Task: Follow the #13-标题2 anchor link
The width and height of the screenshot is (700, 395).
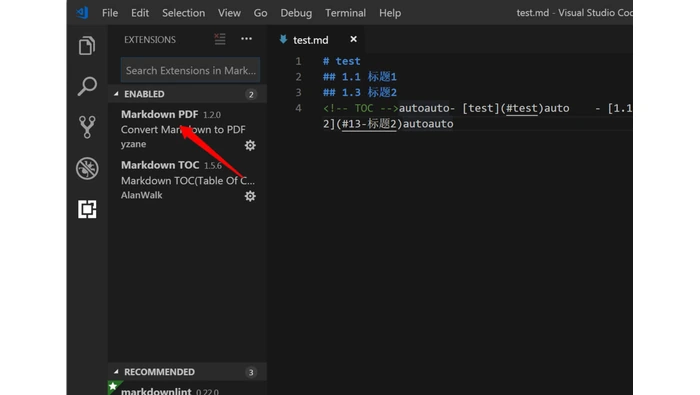Action: pyautogui.click(x=369, y=124)
